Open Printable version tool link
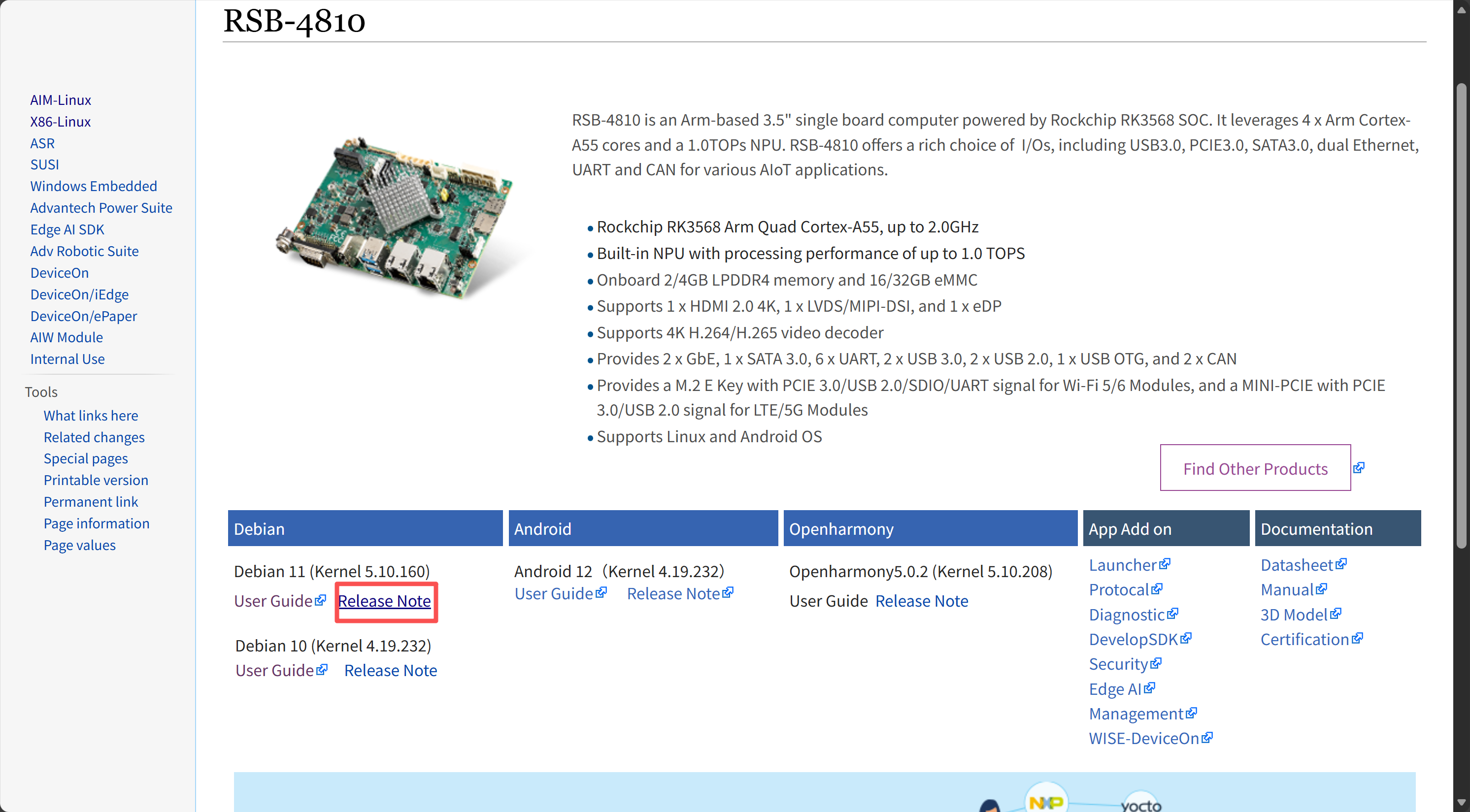The image size is (1470, 812). coord(96,480)
